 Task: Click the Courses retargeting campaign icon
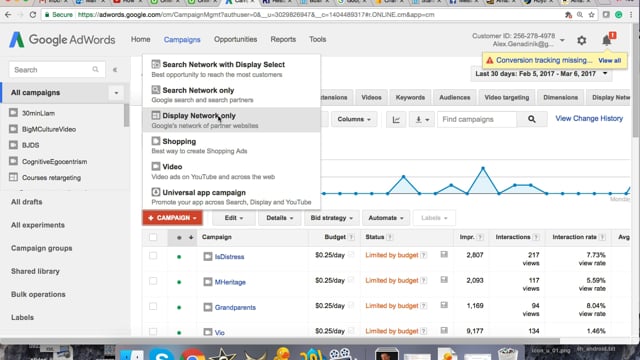pos(13,177)
